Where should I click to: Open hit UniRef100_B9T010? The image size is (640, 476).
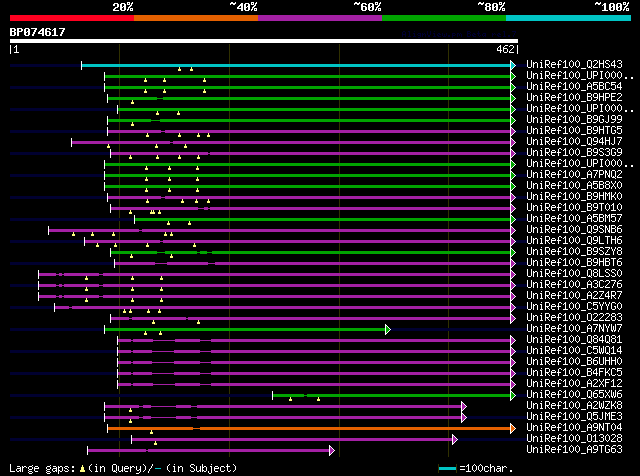click(574, 208)
